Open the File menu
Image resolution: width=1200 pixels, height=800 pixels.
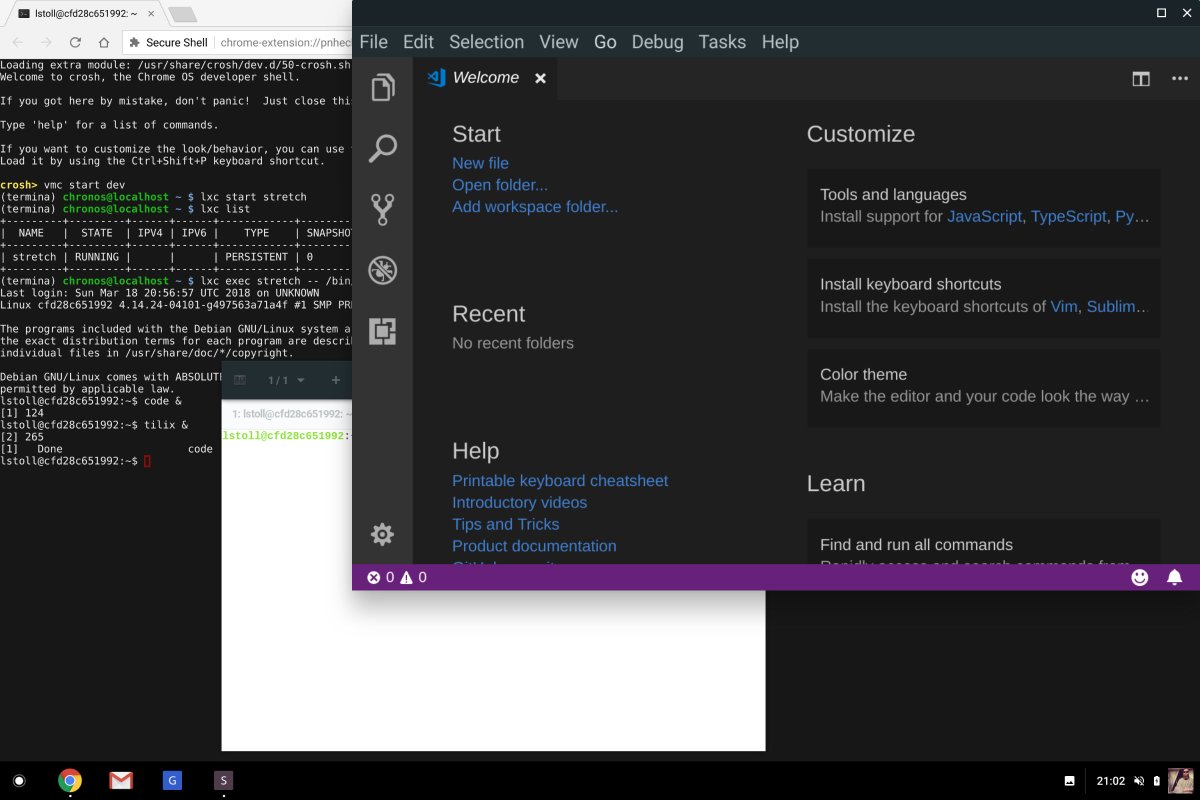tap(373, 42)
